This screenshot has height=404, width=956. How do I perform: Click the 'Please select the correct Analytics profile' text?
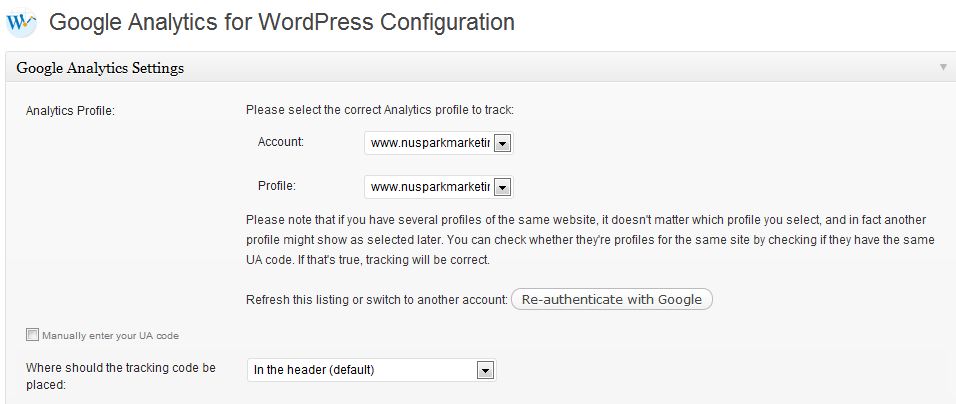pos(380,110)
